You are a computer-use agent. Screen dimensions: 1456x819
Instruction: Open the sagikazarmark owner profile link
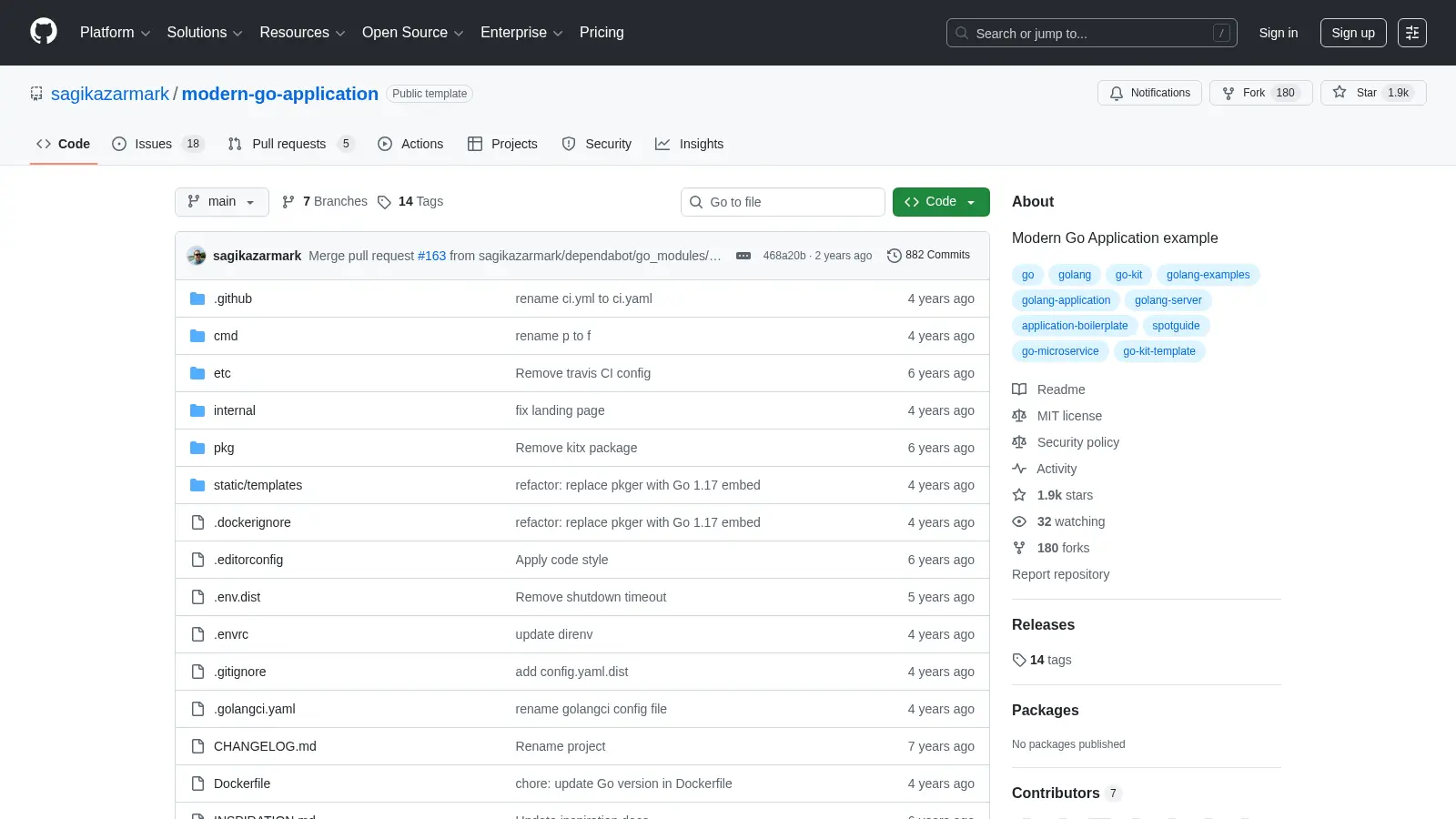coord(110,94)
